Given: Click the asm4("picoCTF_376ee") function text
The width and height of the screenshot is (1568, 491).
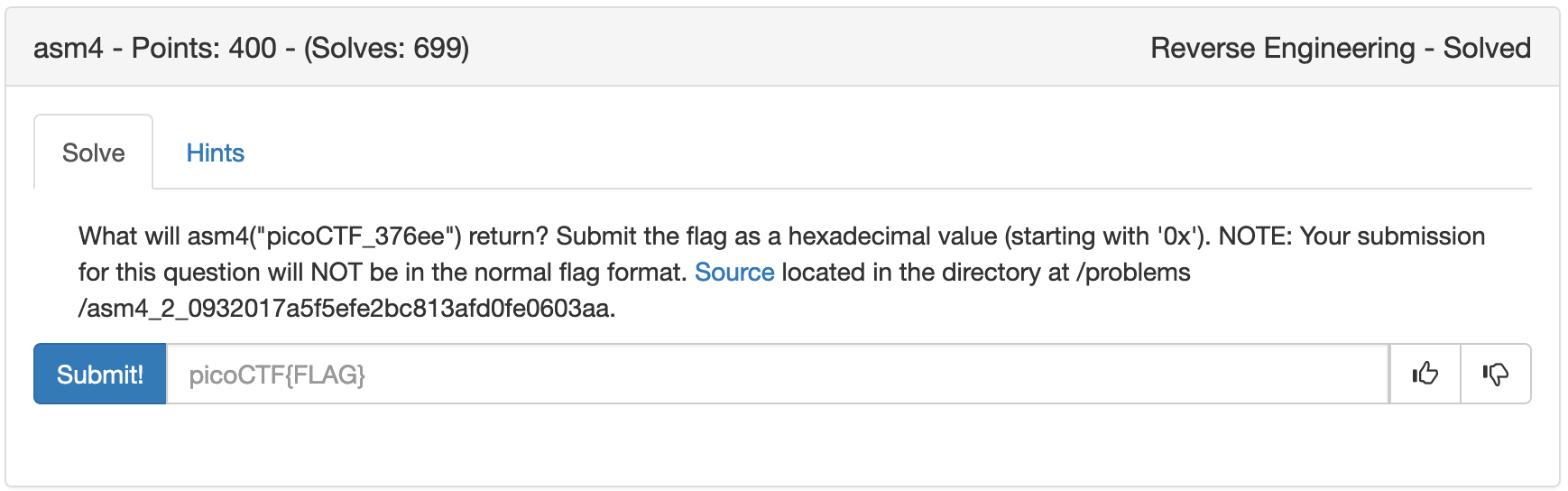Looking at the screenshot, I should tap(324, 236).
